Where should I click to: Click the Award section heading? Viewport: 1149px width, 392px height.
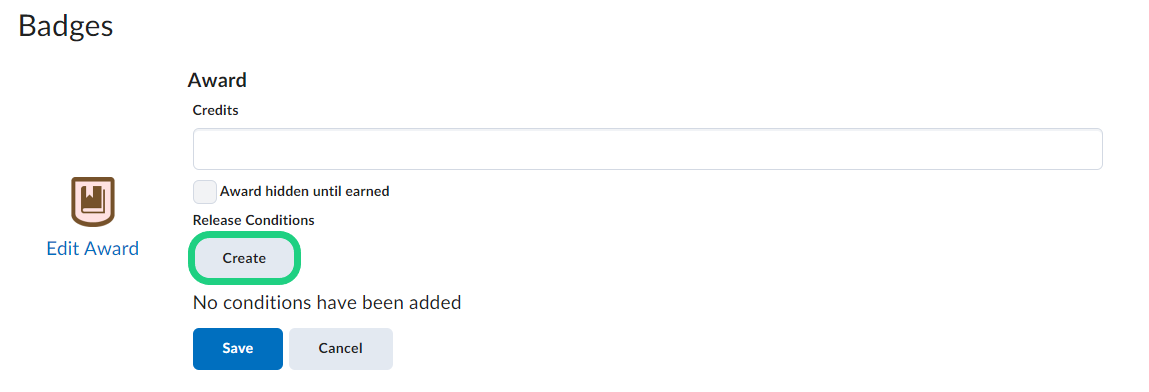coord(217,80)
